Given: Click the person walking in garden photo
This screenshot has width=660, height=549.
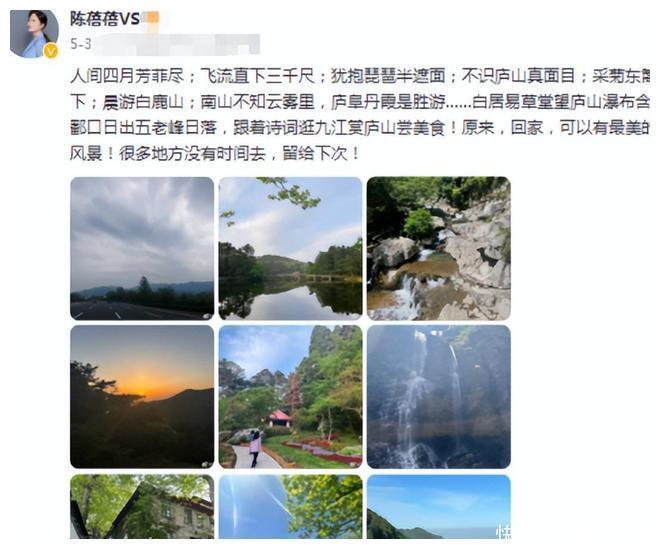Looking at the screenshot, I should pyautogui.click(x=255, y=448).
